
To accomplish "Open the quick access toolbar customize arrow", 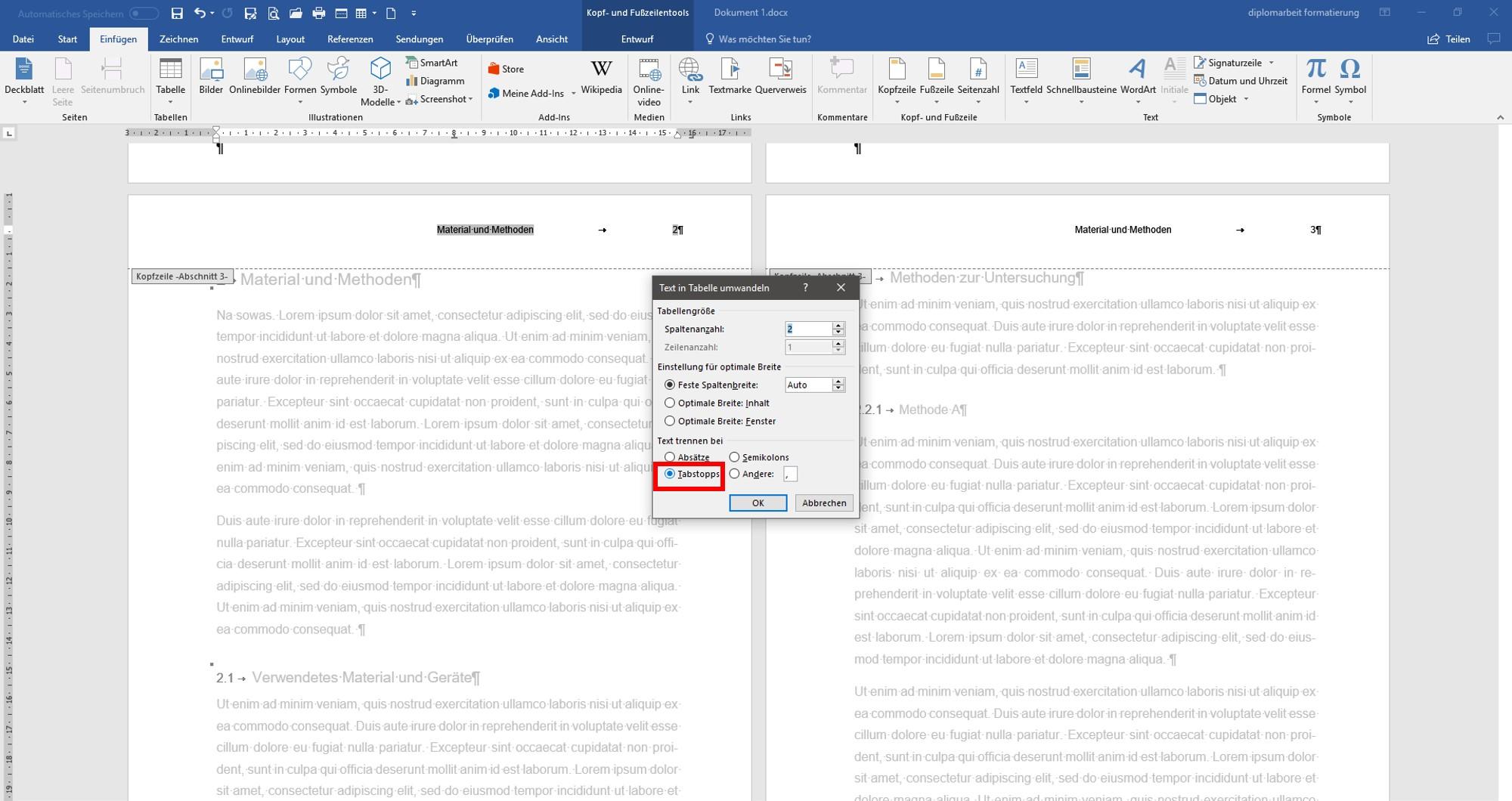I will point(414,13).
